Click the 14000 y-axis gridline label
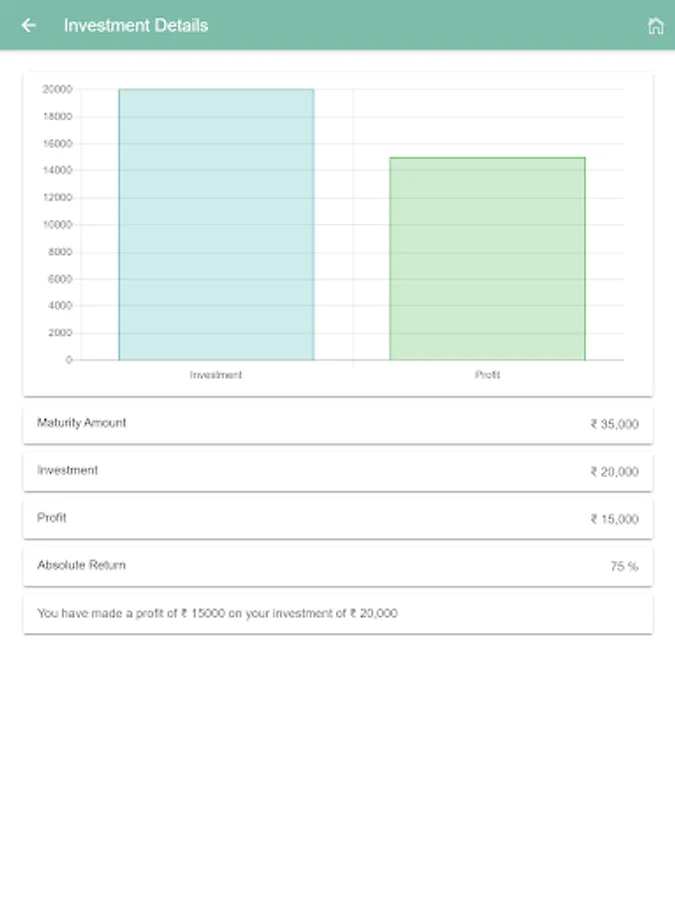 tap(57, 170)
